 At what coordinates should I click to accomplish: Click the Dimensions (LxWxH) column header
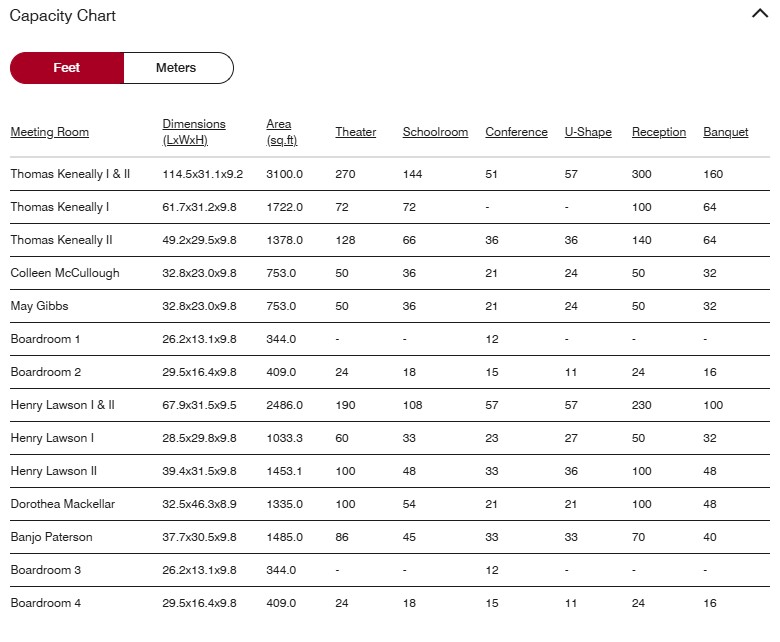pos(194,132)
